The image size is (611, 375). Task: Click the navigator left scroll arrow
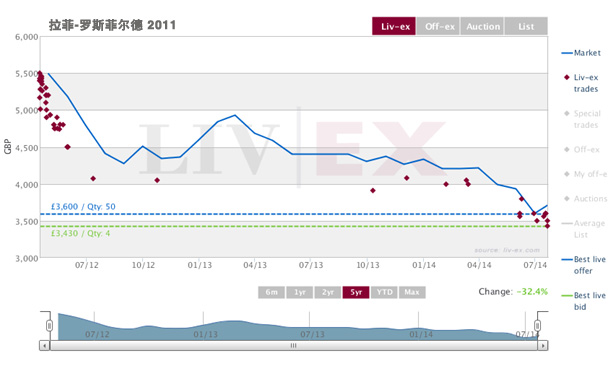44,345
